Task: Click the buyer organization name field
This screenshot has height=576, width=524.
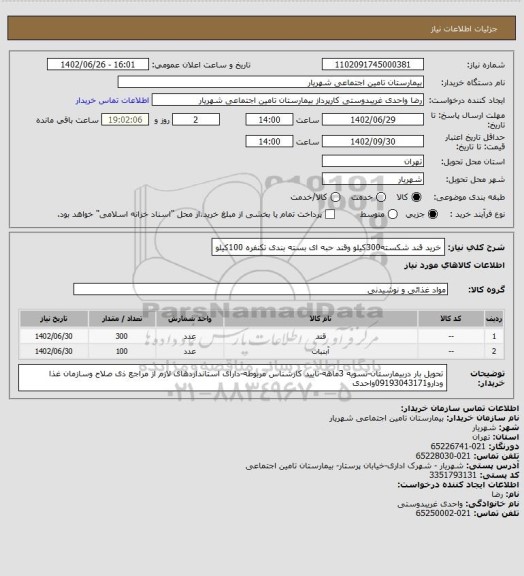Action: [x=270, y=82]
